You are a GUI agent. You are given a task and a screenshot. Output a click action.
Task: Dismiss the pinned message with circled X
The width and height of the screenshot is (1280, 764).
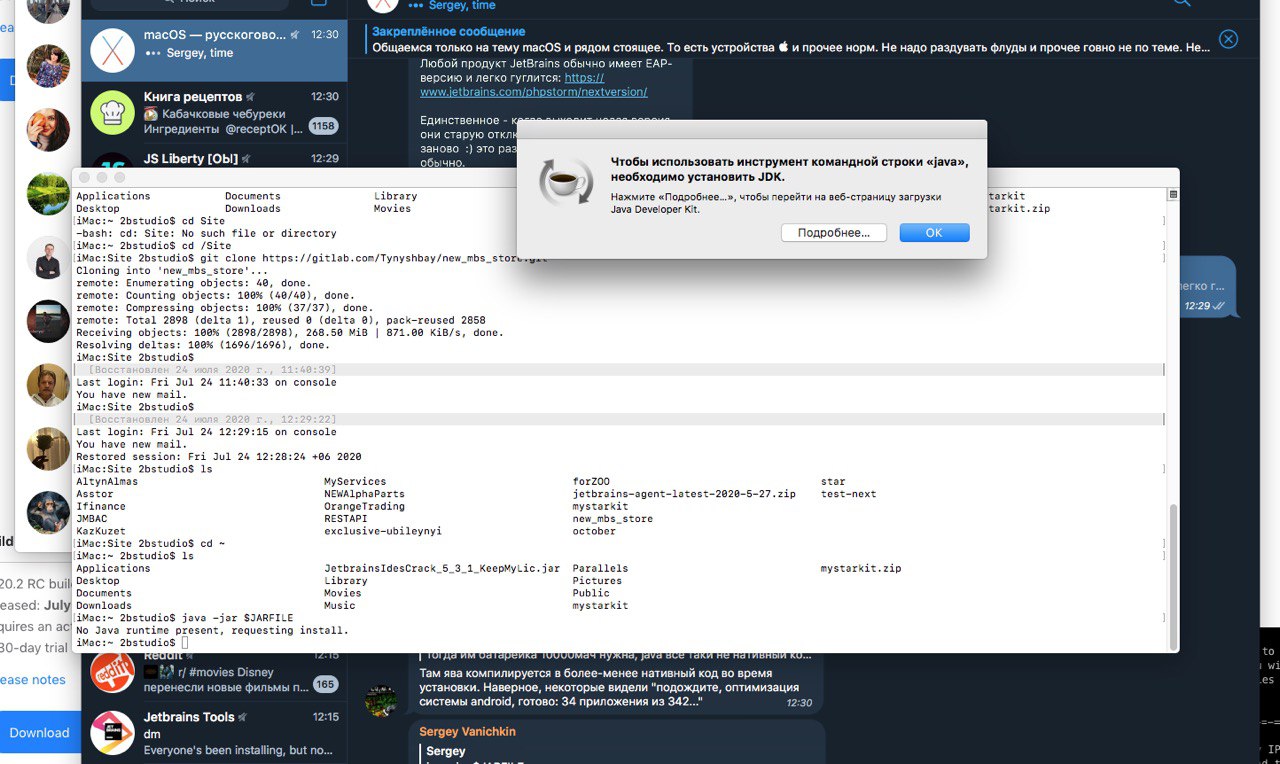tap(1228, 39)
